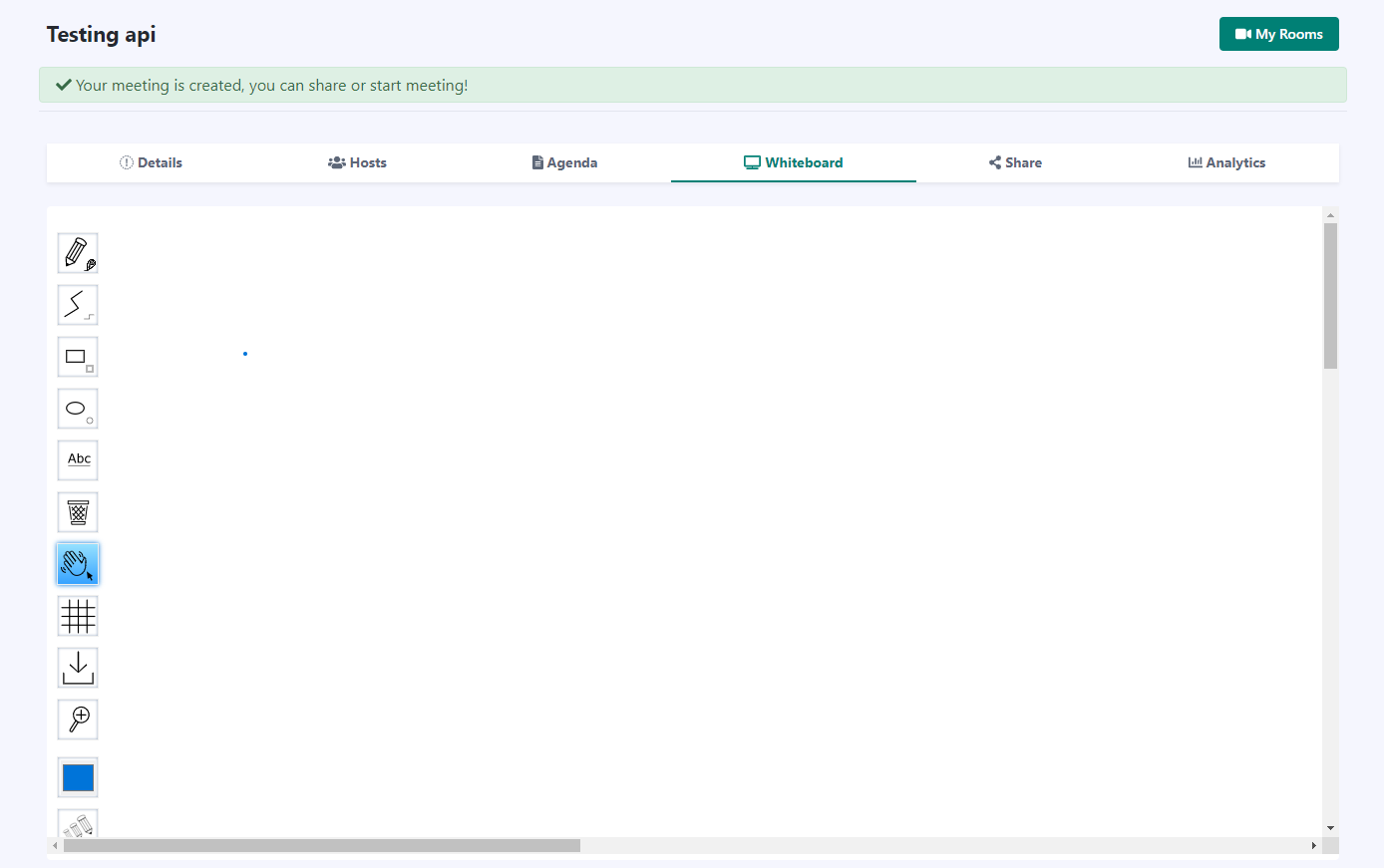Select the magnifier zoom tool

click(78, 720)
